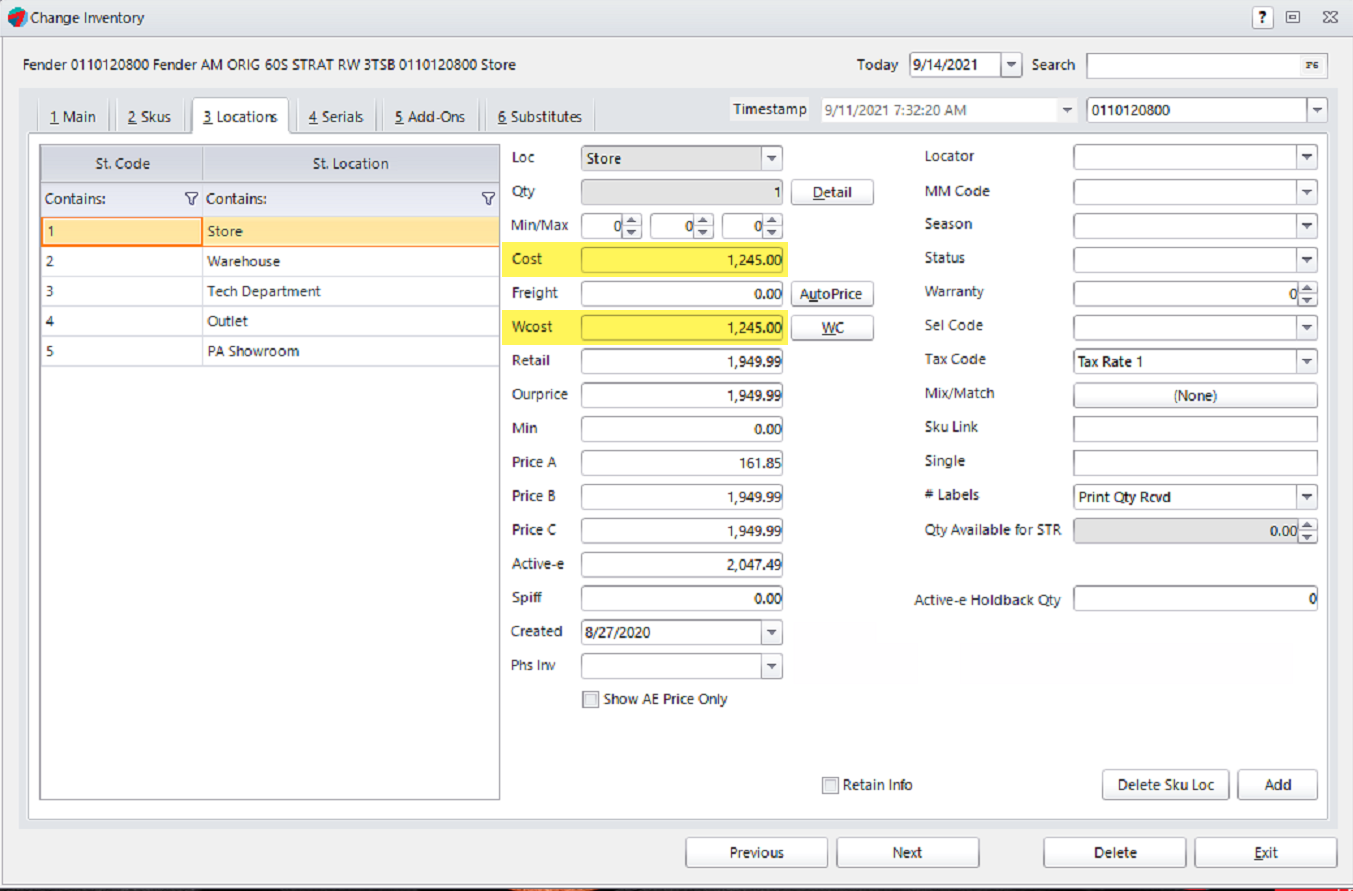
Task: Select the 3 Locations tab
Action: [x=240, y=116]
